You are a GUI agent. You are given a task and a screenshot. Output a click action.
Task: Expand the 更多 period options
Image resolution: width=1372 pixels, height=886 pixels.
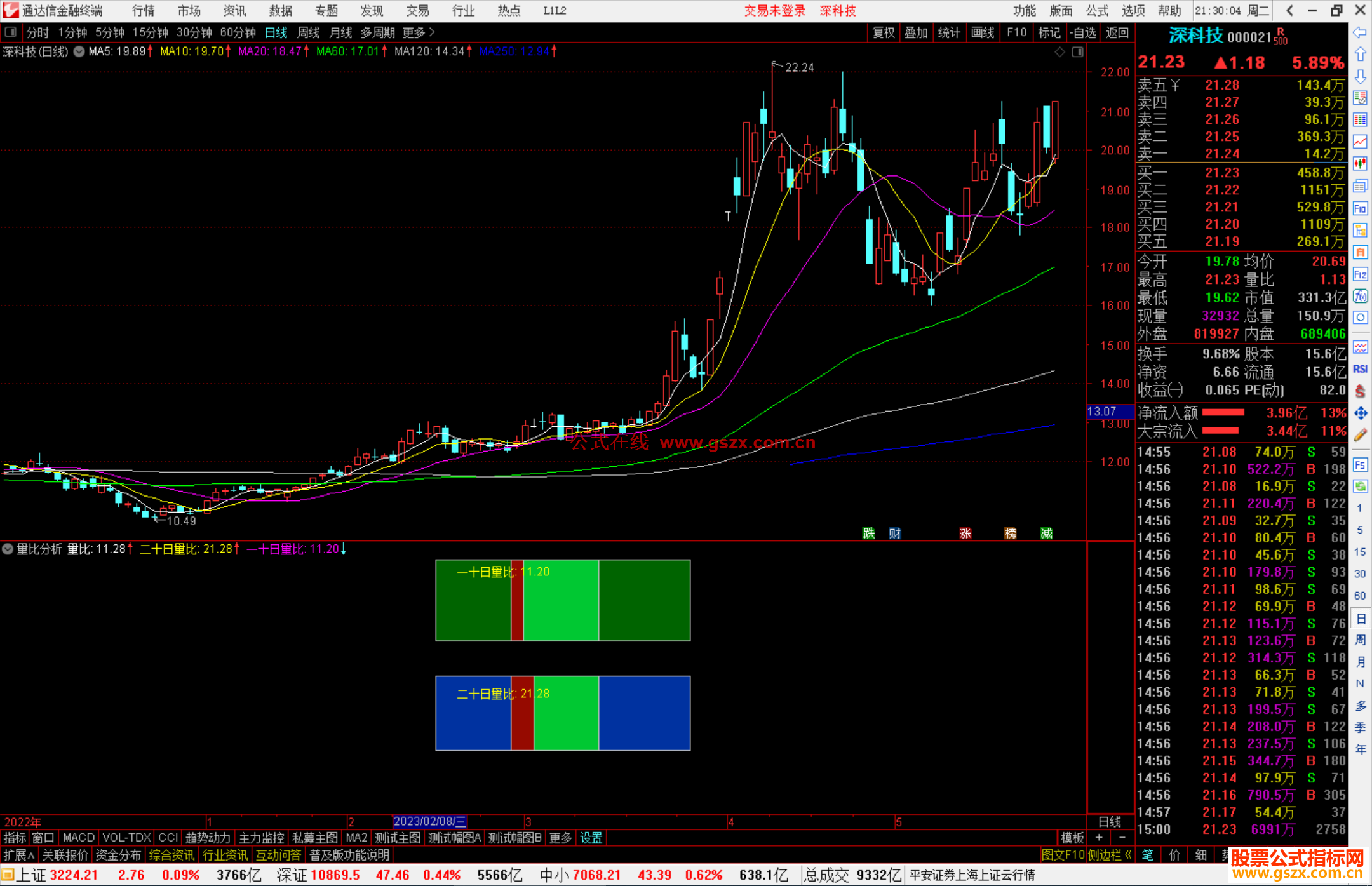(419, 32)
